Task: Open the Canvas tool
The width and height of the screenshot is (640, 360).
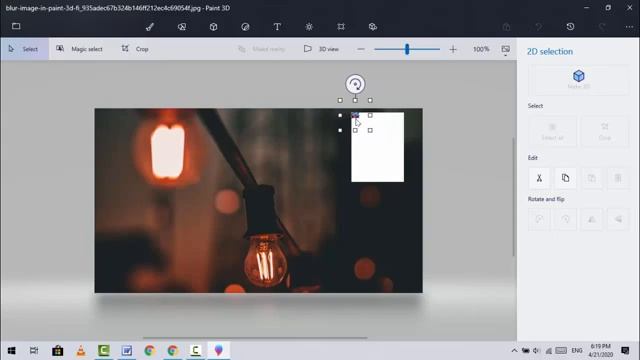Action: 341,27
